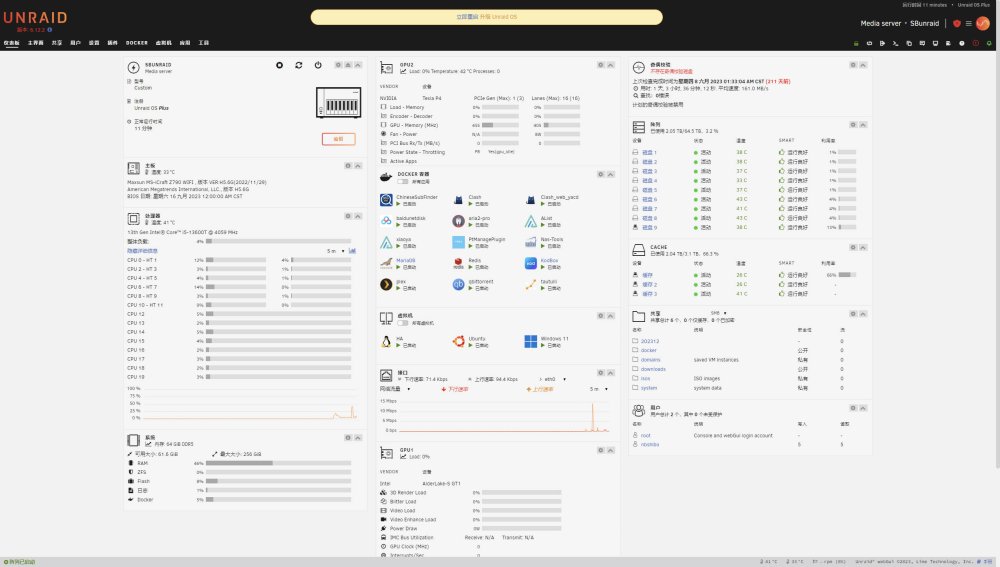Viewport: 1000px width, 567px height.
Task: Collapse the SBUNRAID server card
Action: click(358, 65)
